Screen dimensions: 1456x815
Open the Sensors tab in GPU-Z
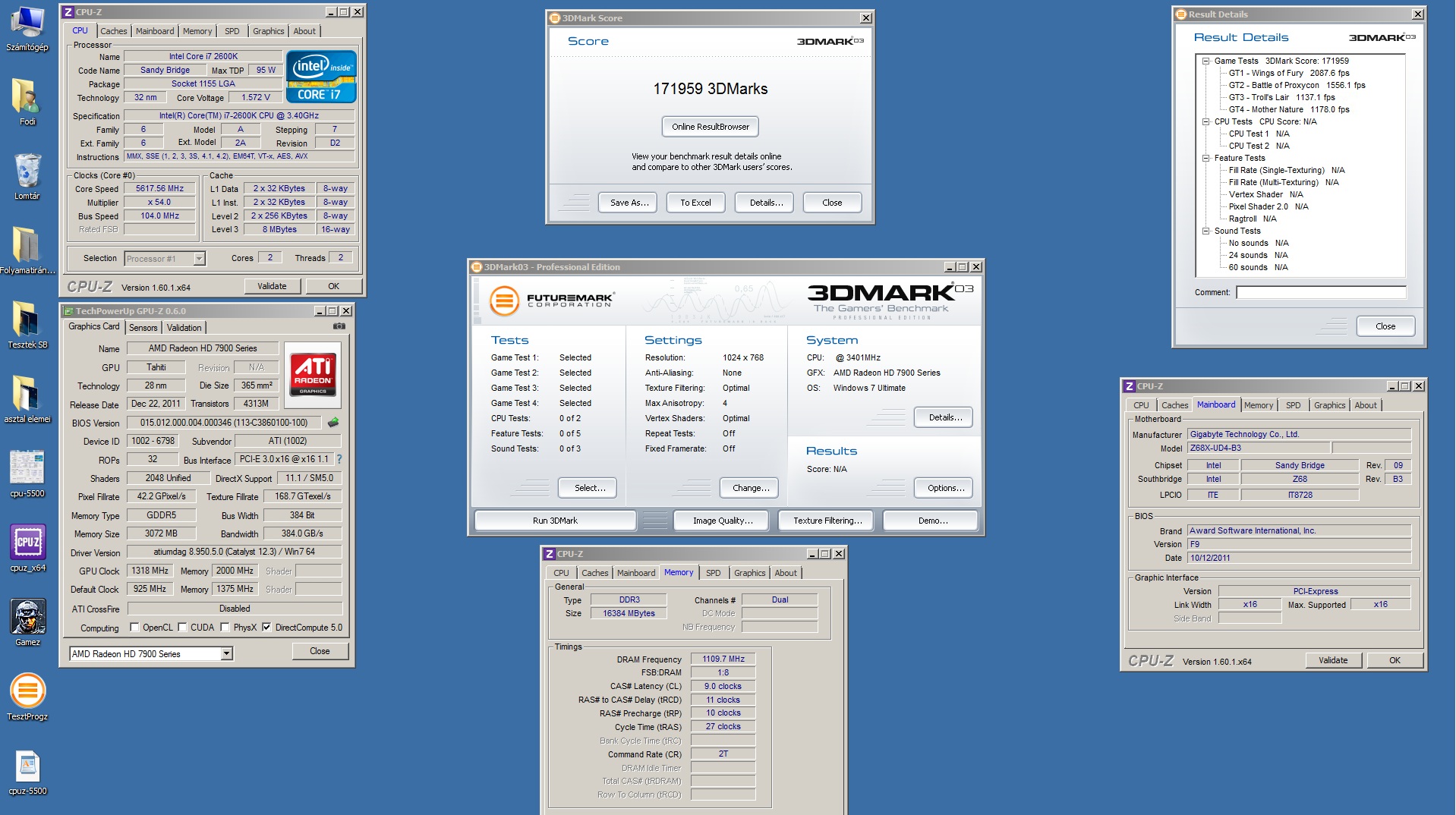point(143,328)
